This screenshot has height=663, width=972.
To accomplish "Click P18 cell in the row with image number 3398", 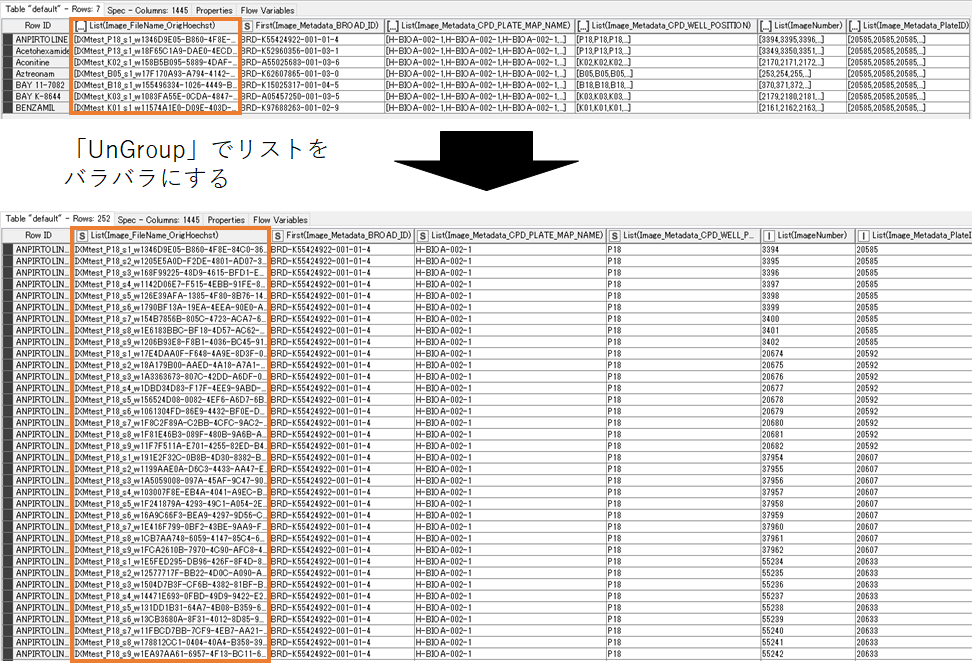I will tap(683, 296).
